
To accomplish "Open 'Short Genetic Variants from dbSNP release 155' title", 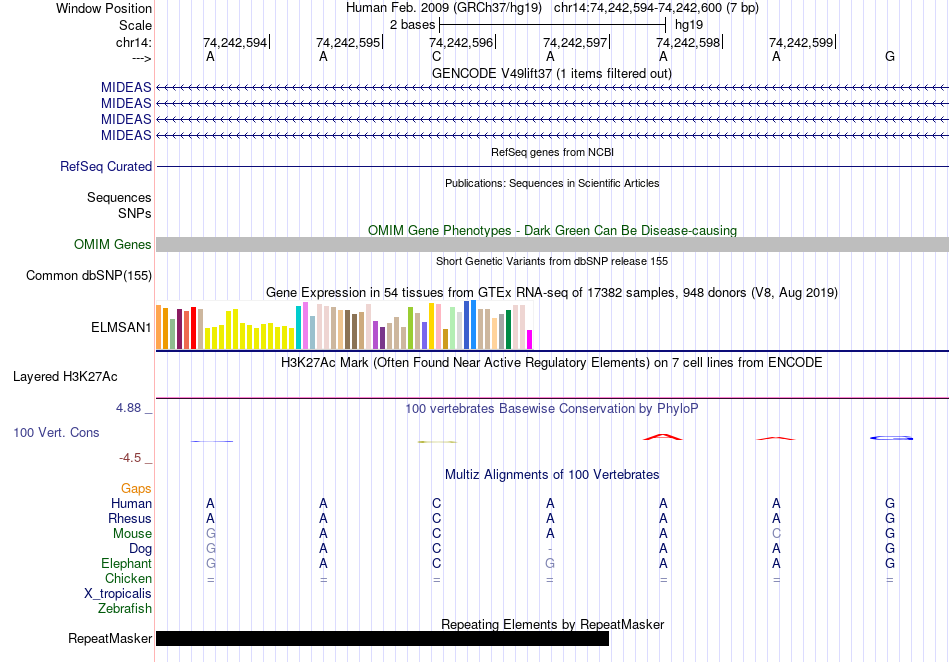I will click(x=552, y=261).
